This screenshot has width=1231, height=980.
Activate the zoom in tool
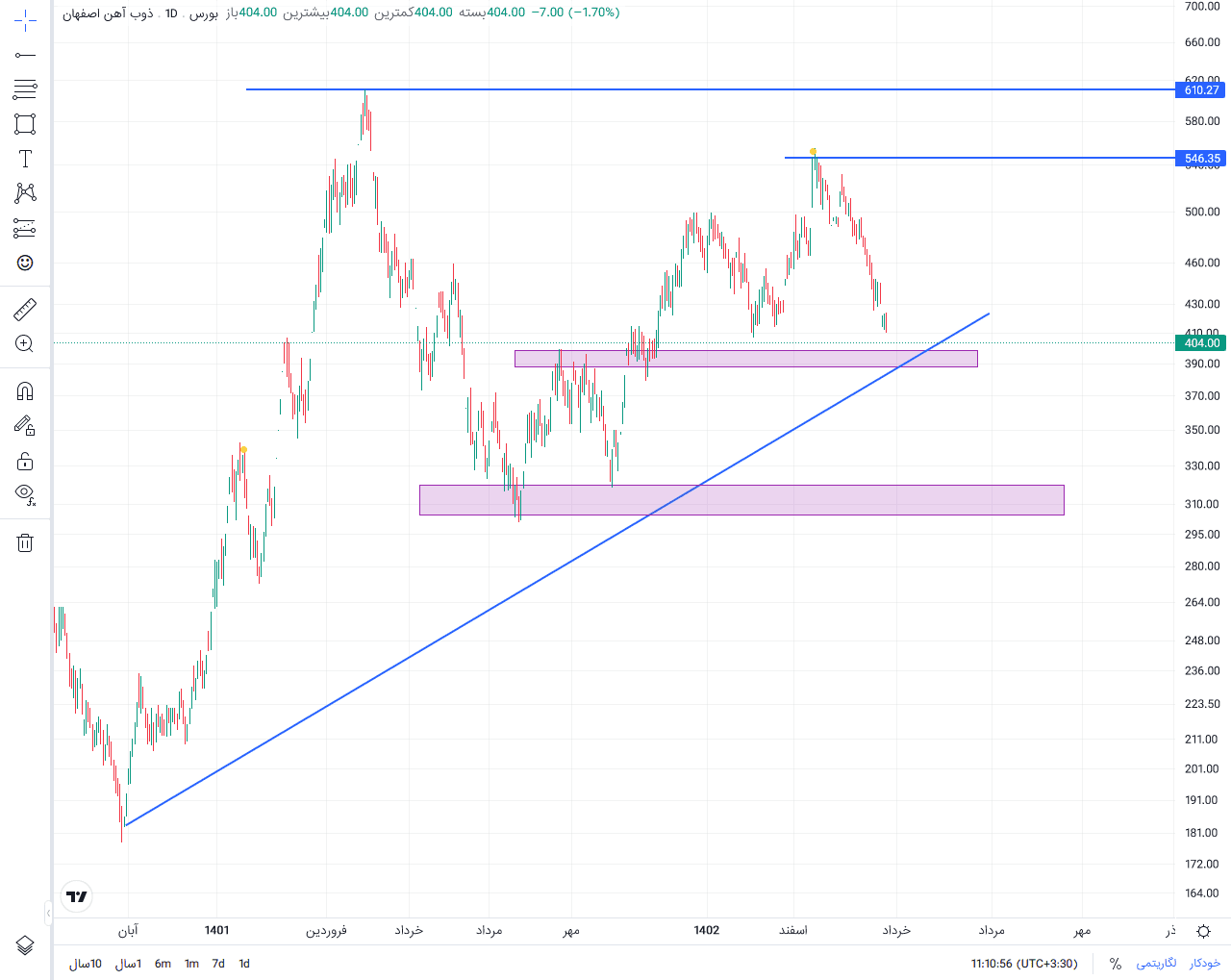coord(25,343)
